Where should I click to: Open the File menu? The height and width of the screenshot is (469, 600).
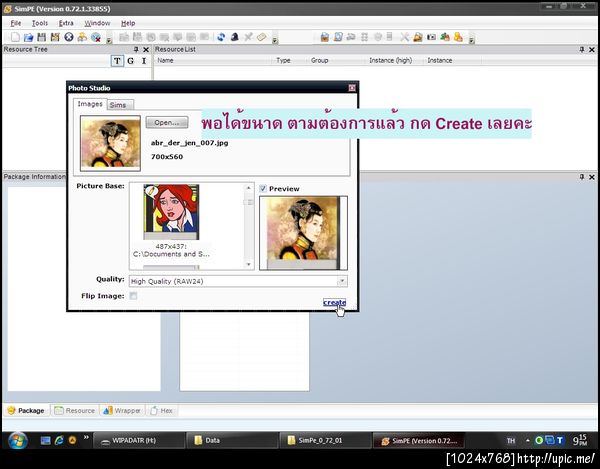[16, 23]
